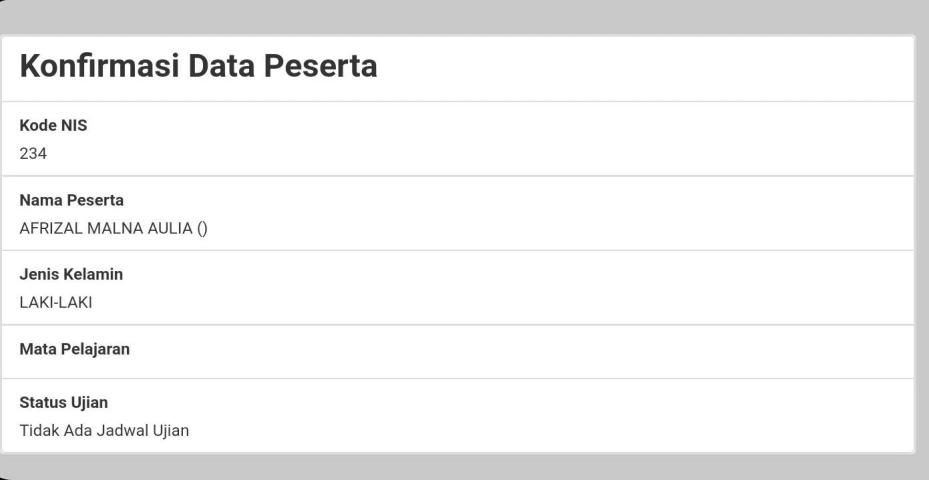The width and height of the screenshot is (929, 480).
Task: Click the word Tidak in exam status
Action: 39,431
